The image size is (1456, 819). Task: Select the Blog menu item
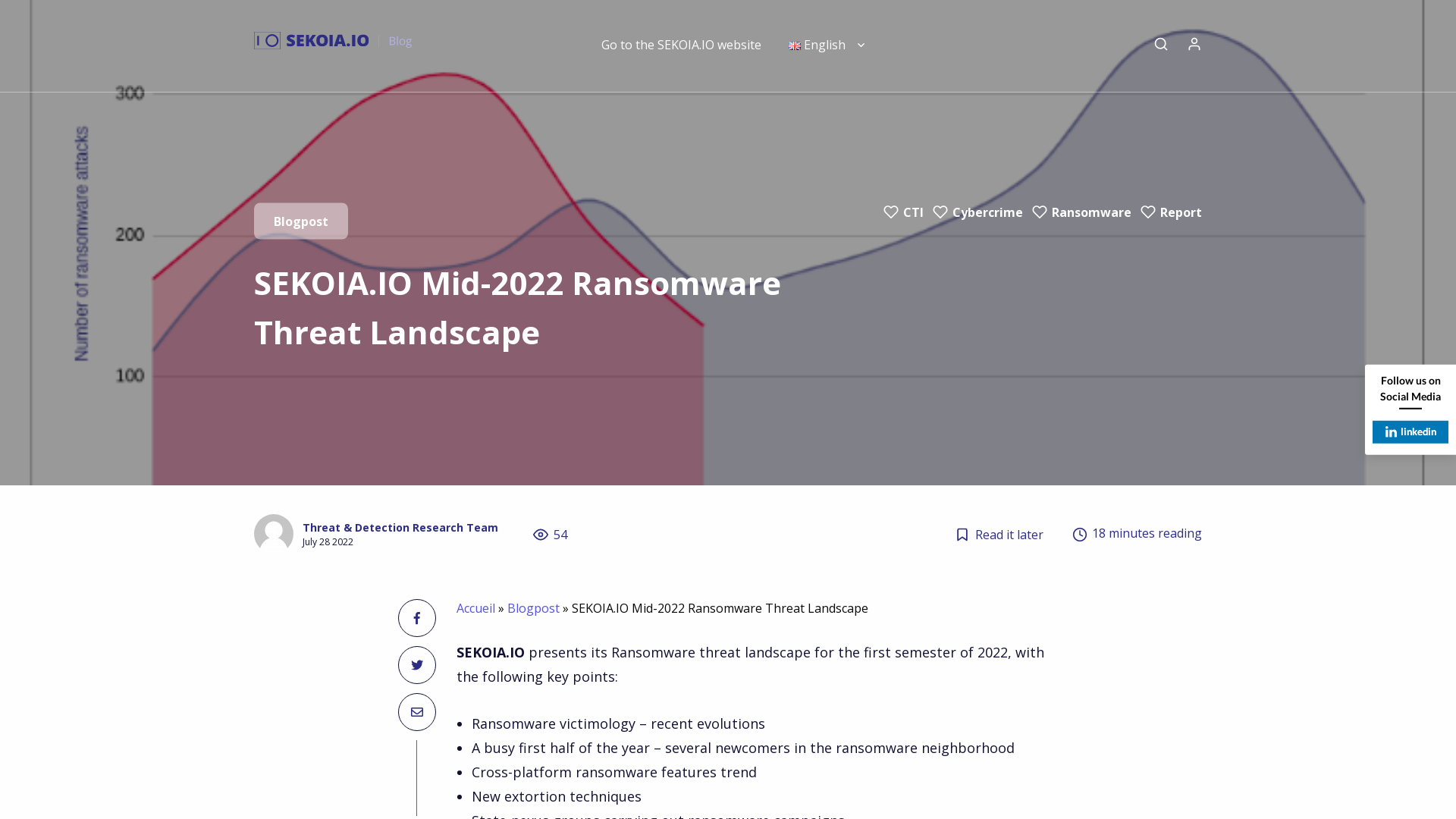coord(400,41)
